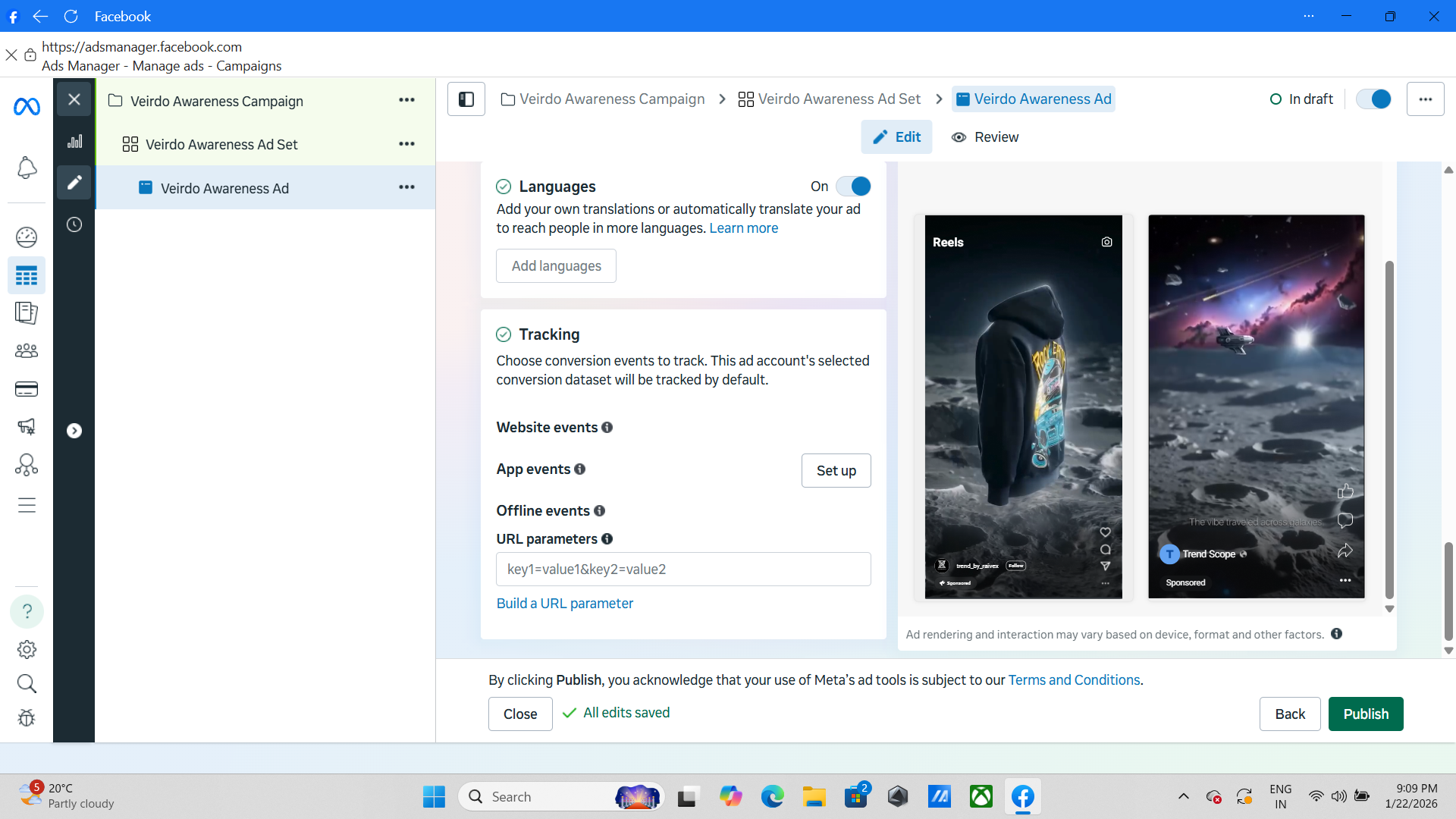
Task: Open the charts view bar icon
Action: [74, 141]
